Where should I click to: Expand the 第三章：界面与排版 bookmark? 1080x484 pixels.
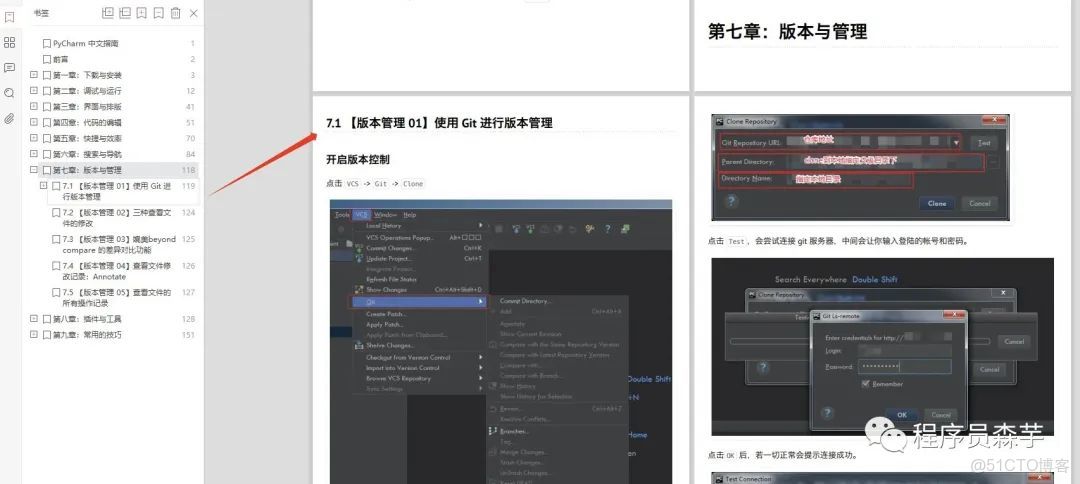34,106
